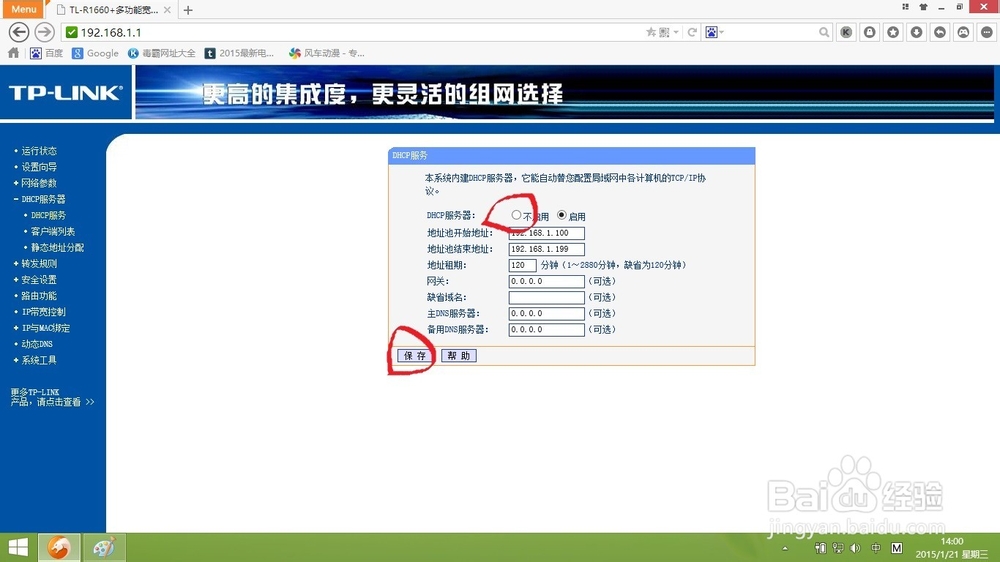Click the browser forward arrow
This screenshot has width=1000, height=562.
(44, 32)
